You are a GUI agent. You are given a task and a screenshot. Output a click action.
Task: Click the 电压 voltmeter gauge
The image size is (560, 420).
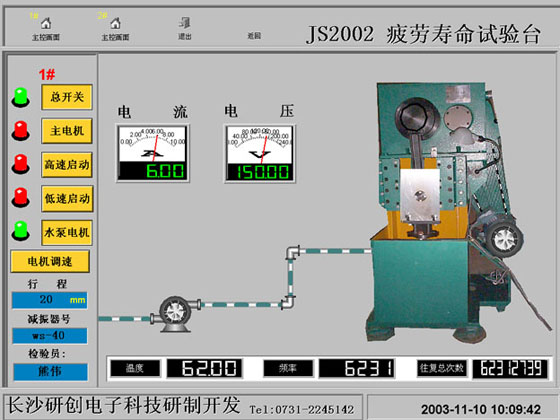tap(260, 154)
